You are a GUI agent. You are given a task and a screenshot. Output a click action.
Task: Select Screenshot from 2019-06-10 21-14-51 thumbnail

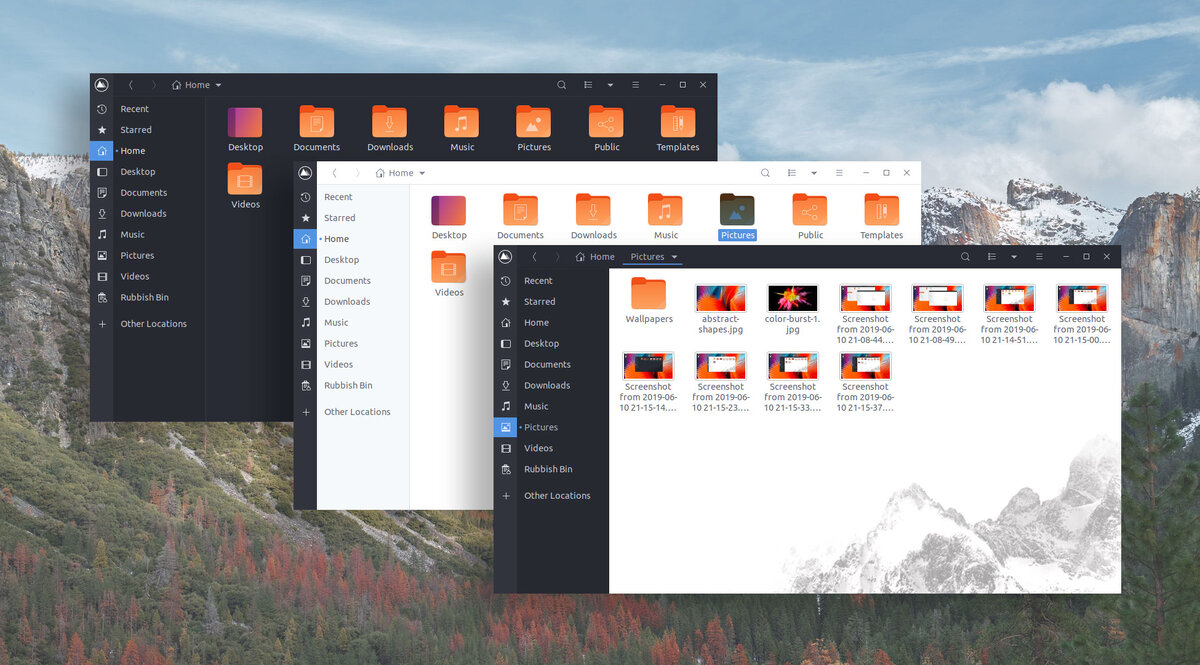click(1009, 298)
